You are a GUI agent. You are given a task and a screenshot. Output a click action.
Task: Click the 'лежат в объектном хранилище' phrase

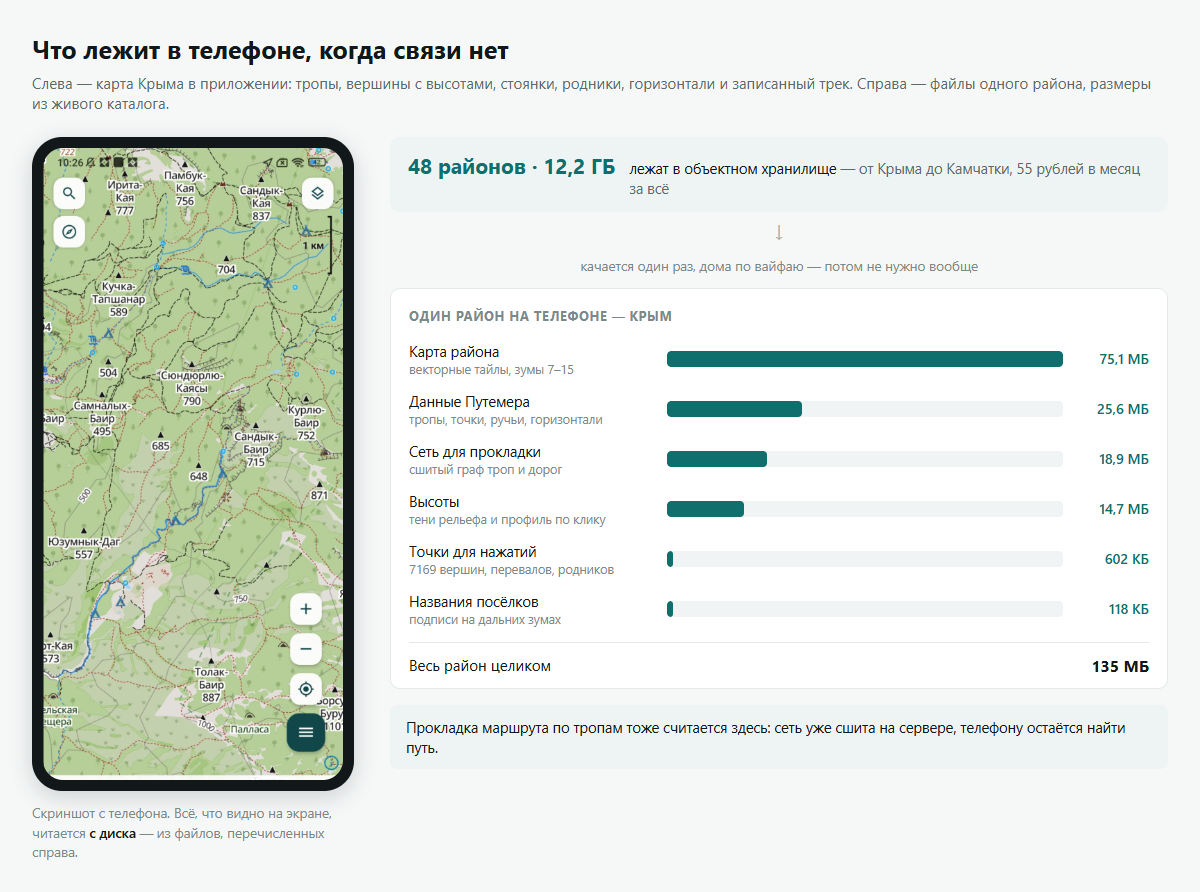733,170
